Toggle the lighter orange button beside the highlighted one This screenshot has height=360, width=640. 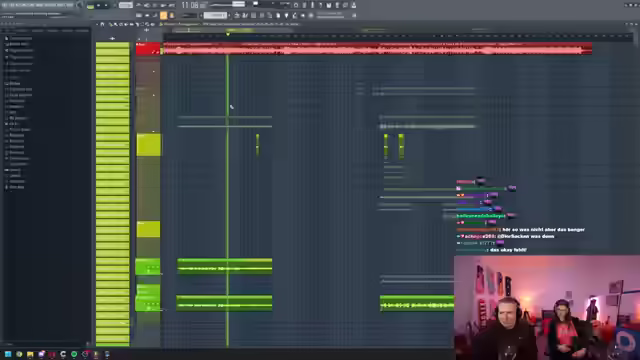(x=171, y=16)
